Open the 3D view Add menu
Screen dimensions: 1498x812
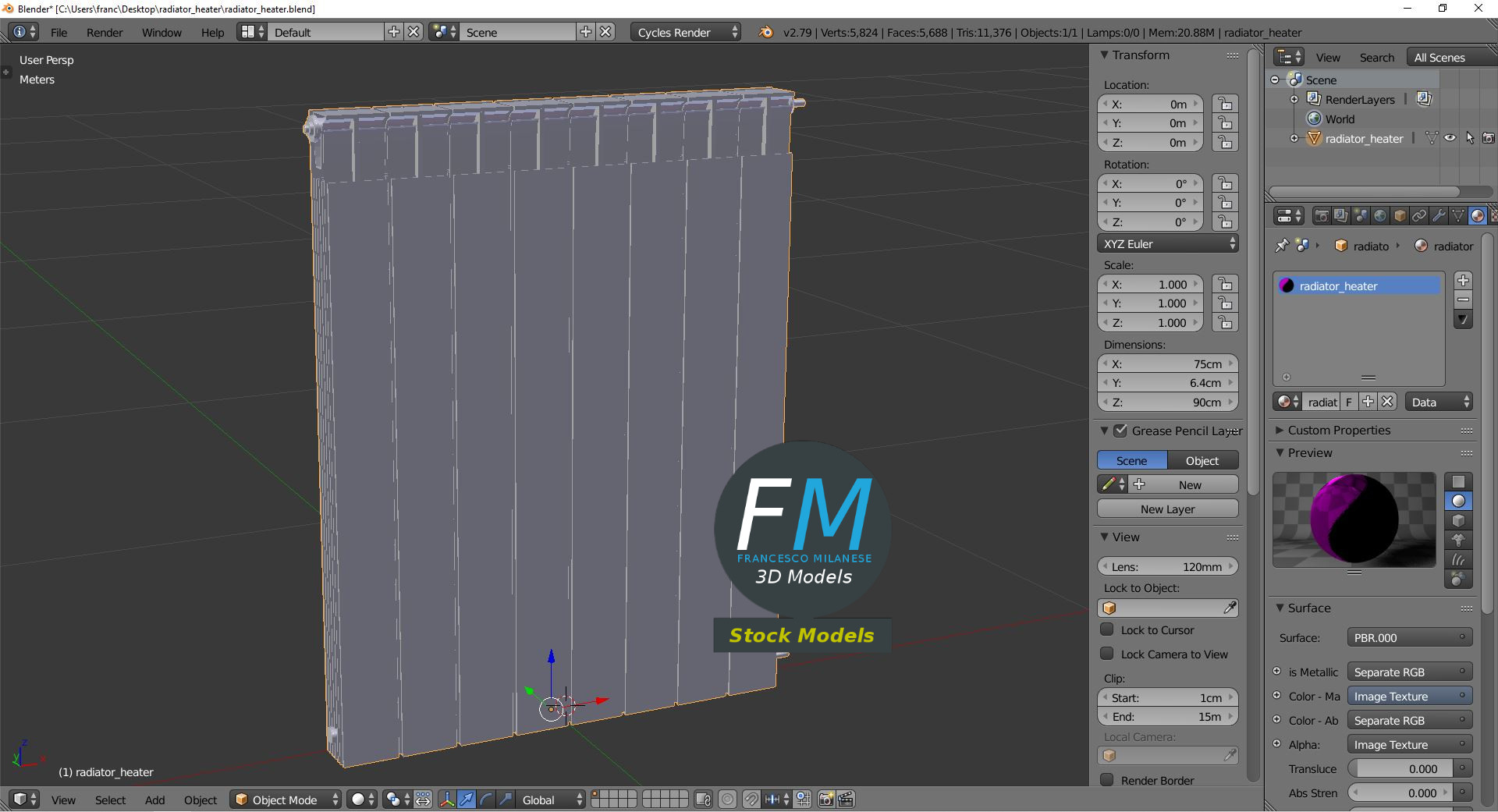(x=154, y=800)
